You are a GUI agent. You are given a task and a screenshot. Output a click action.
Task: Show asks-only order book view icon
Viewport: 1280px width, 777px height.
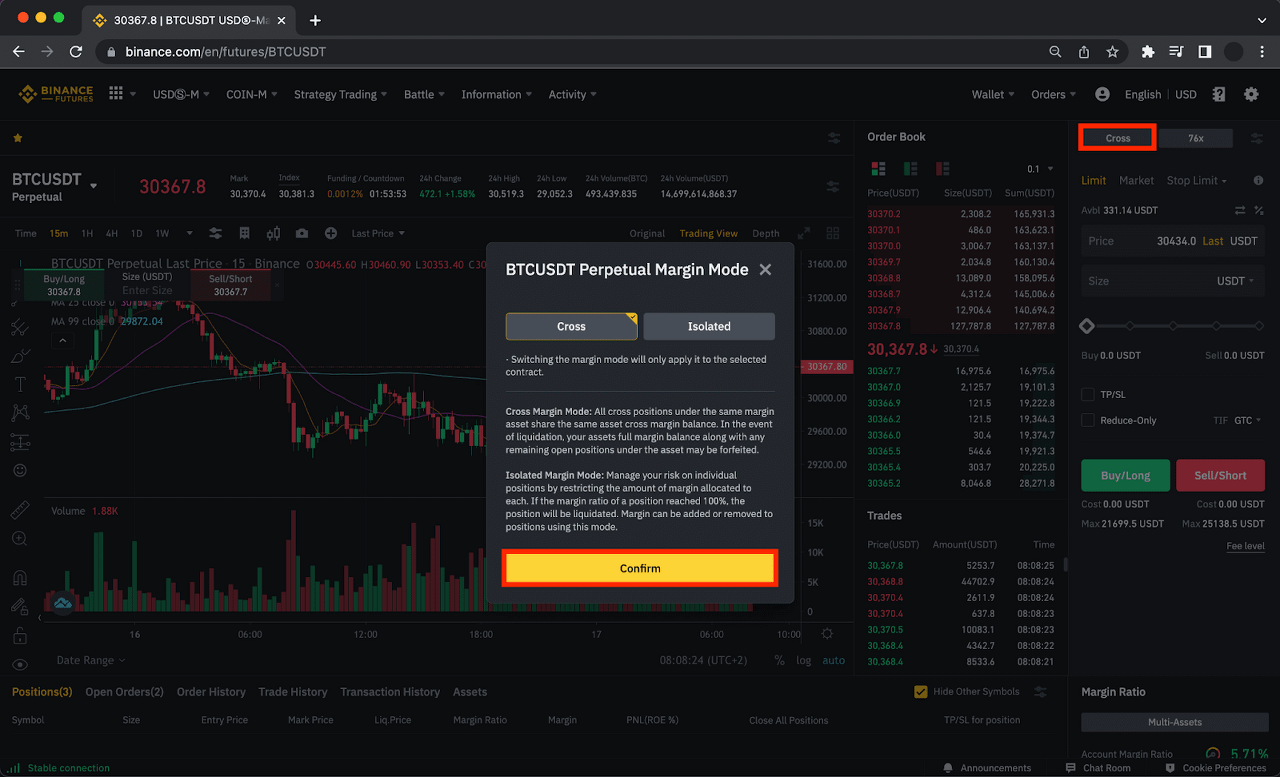click(x=942, y=168)
